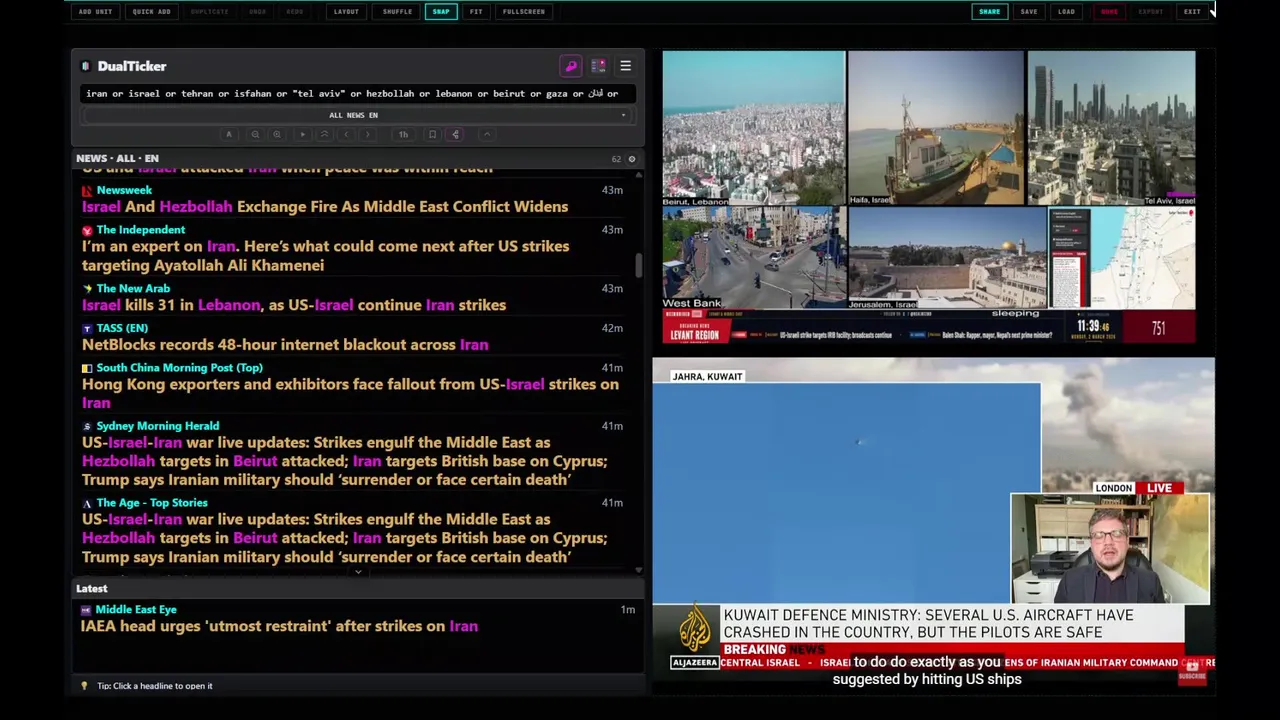Click the font size 'A' icon
Viewport: 1280px width, 720px height.
click(229, 134)
